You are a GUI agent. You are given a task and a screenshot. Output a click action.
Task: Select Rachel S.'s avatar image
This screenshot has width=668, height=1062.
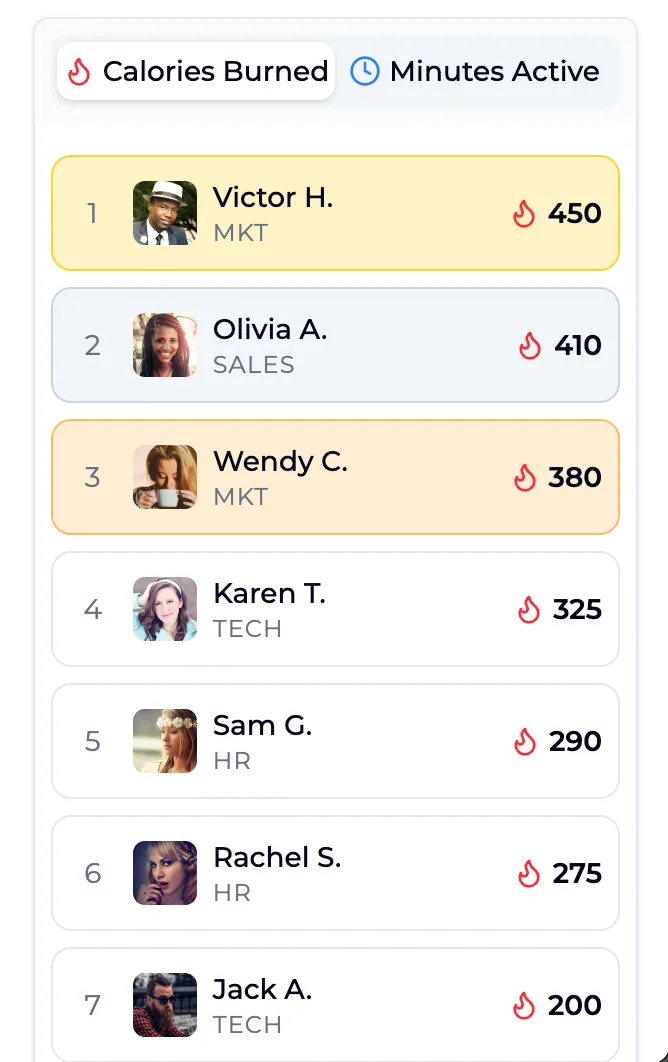(x=165, y=873)
